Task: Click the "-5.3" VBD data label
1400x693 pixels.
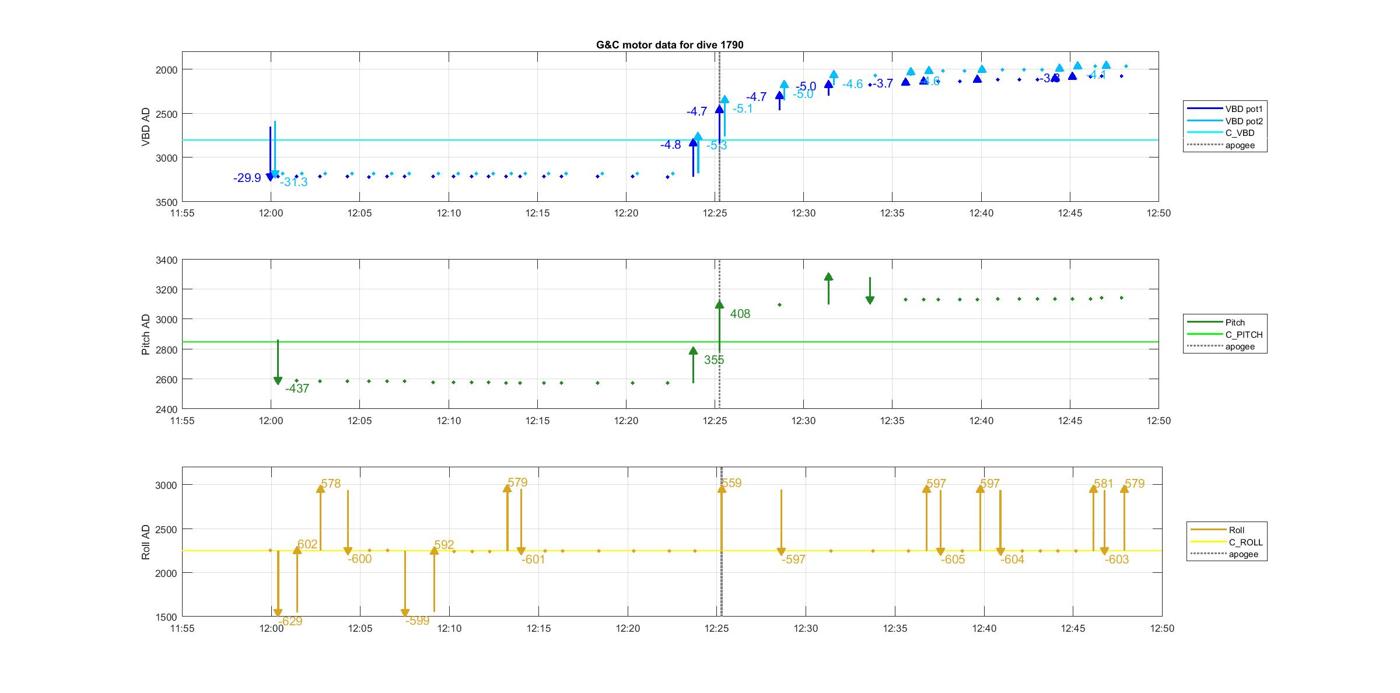Action: (x=717, y=146)
